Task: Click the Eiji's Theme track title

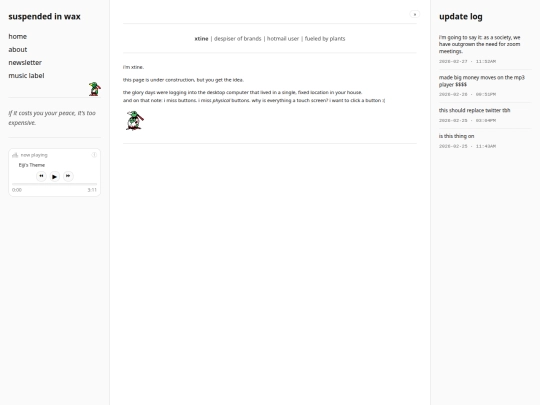Action: (x=32, y=165)
